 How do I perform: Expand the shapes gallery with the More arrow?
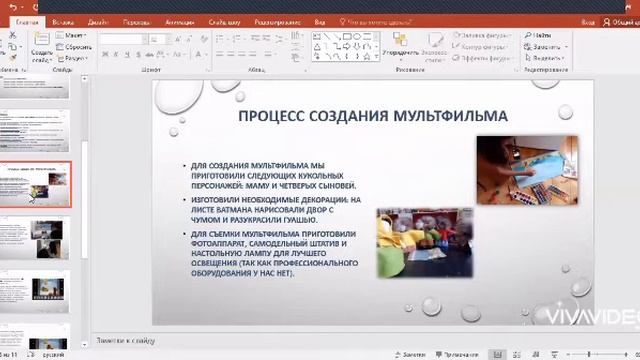coord(376,57)
